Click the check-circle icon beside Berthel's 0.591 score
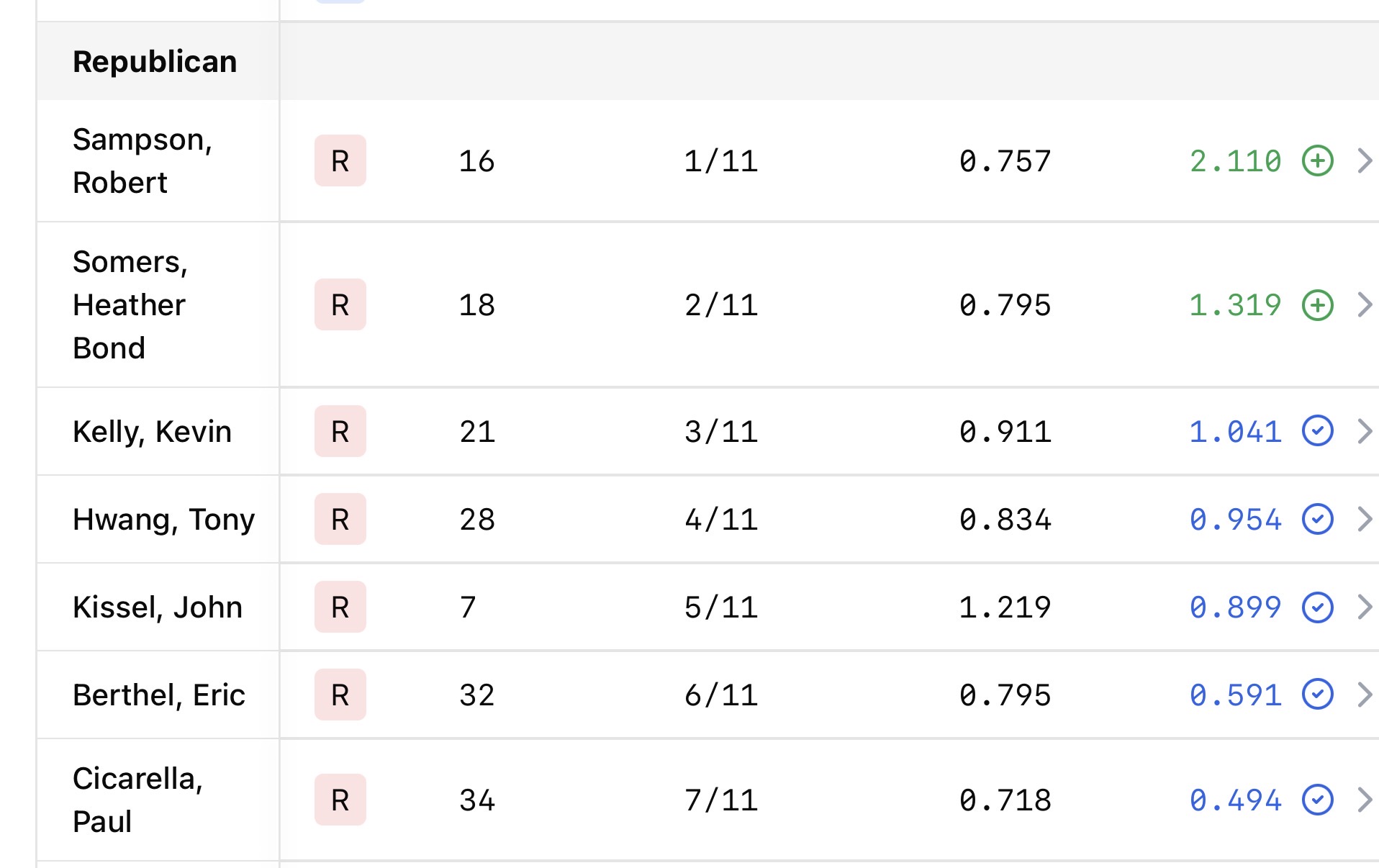This screenshot has height=868, width=1379. tap(1317, 695)
